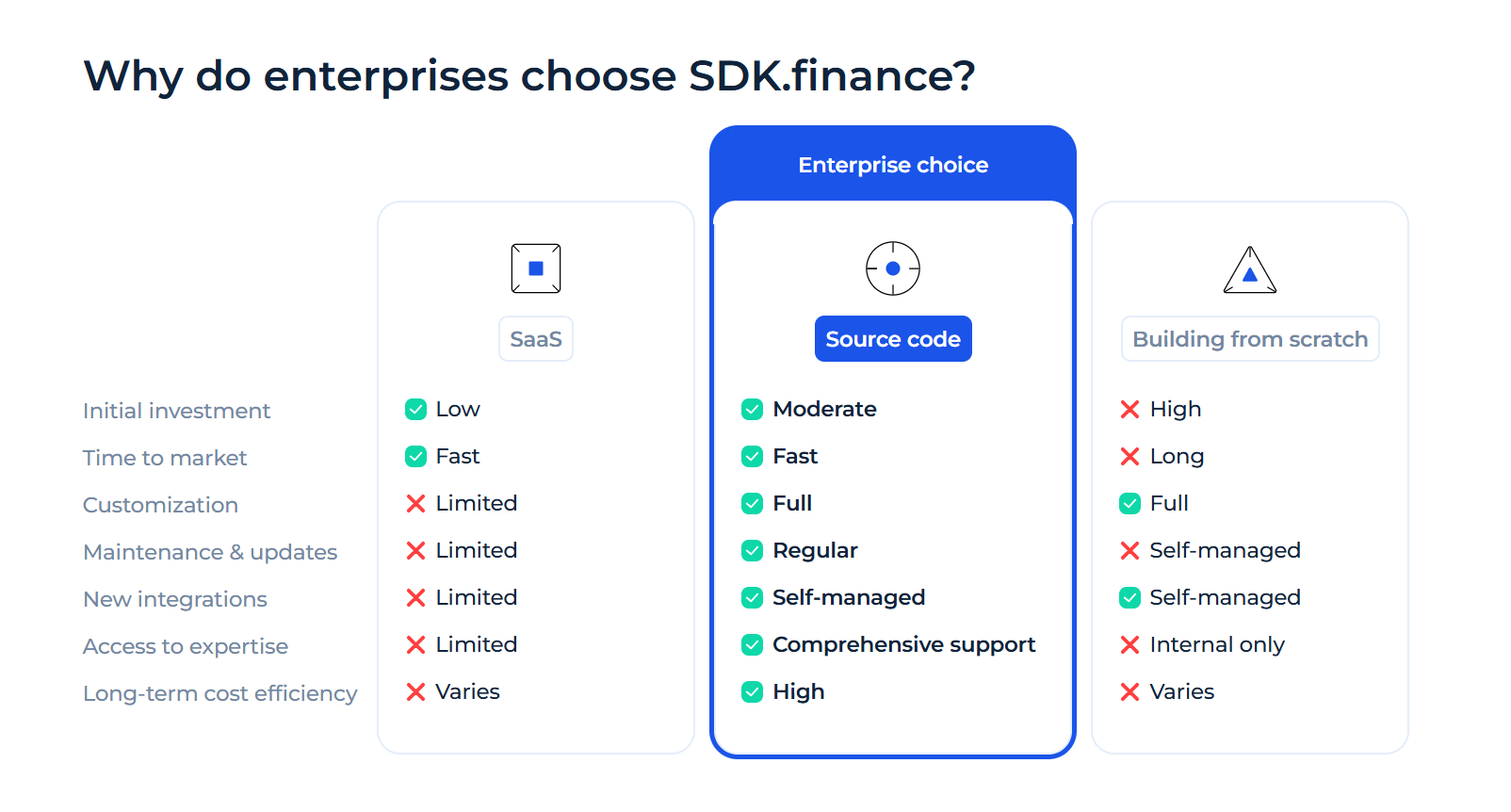
Task: Click the Building from scratch triangle icon
Action: pyautogui.click(x=1249, y=270)
